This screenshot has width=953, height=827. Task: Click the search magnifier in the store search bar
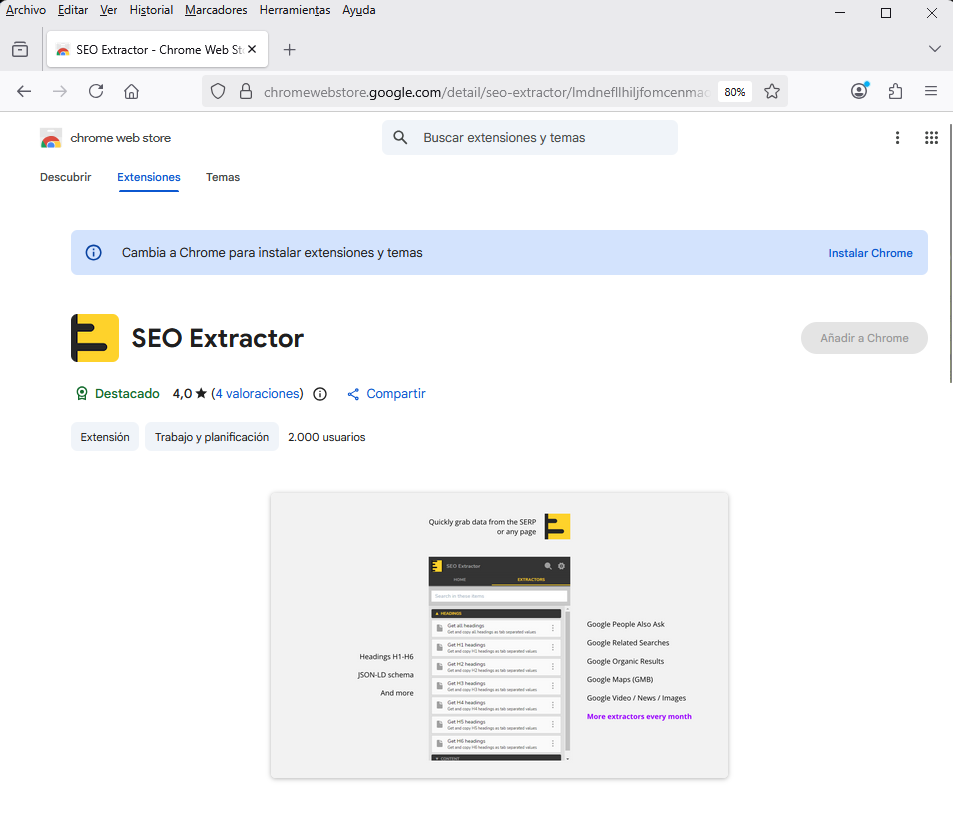click(x=401, y=137)
